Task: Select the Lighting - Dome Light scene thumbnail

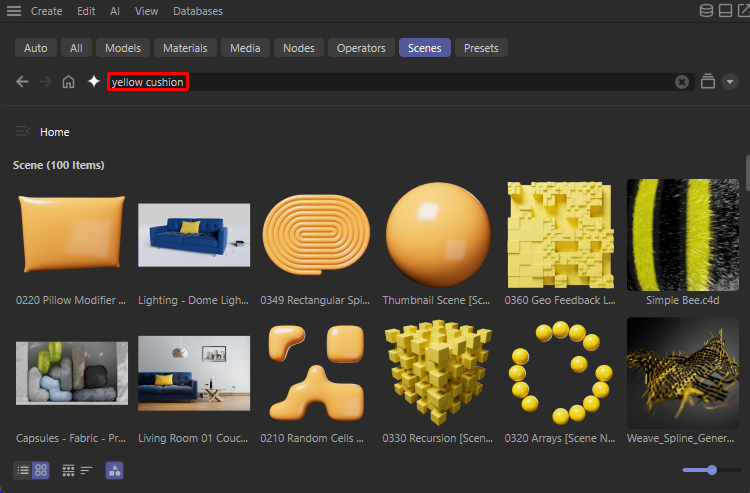Action: (194, 235)
